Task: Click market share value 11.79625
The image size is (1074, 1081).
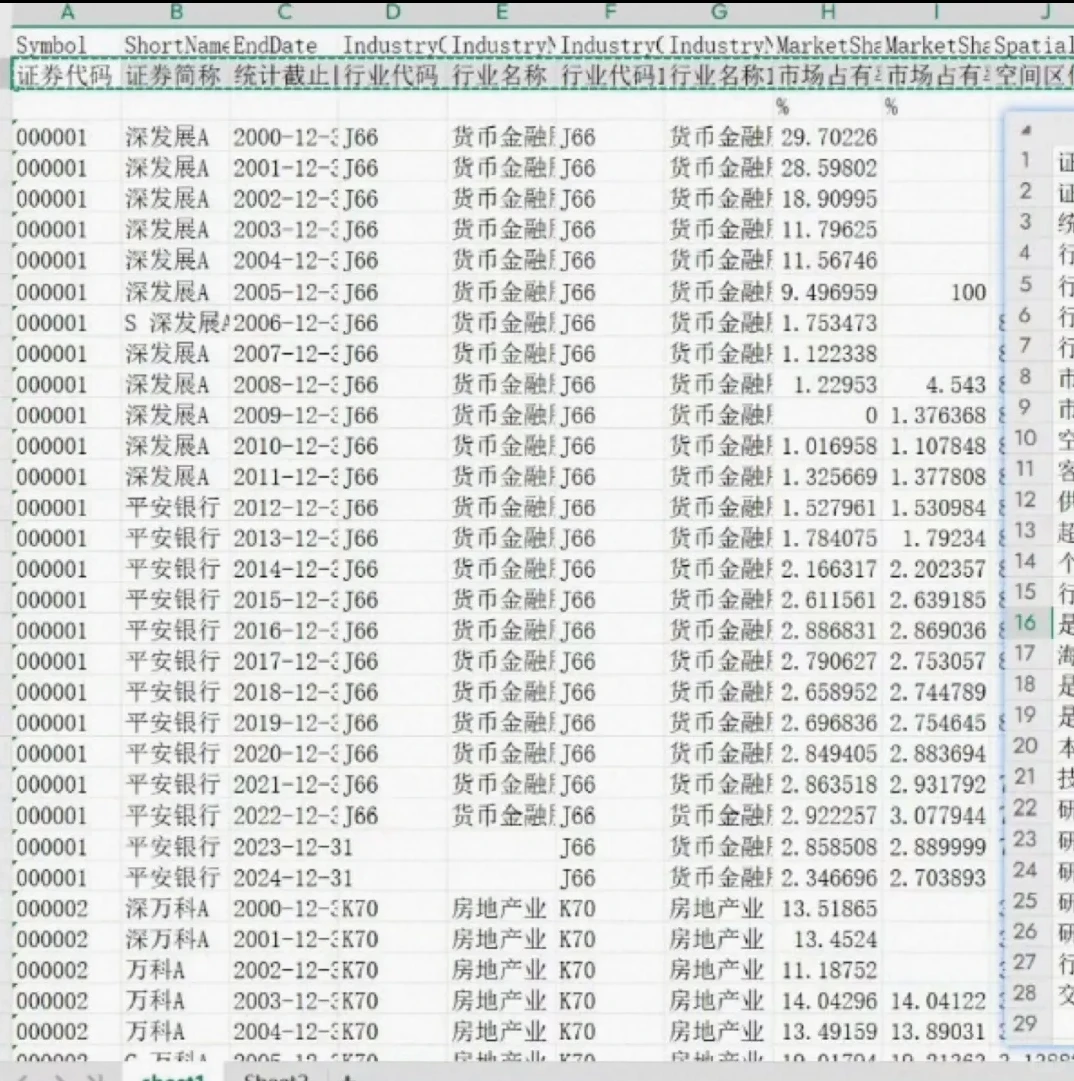Action: (x=829, y=230)
